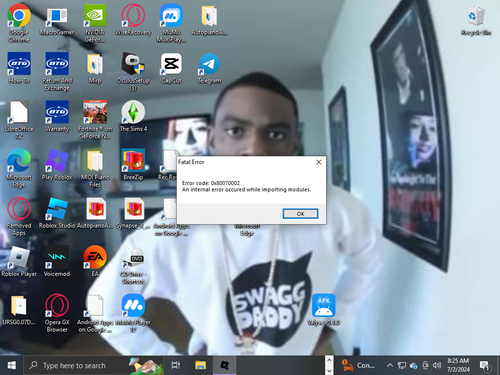Click the OculusSetup (3) installer icon

133,71
